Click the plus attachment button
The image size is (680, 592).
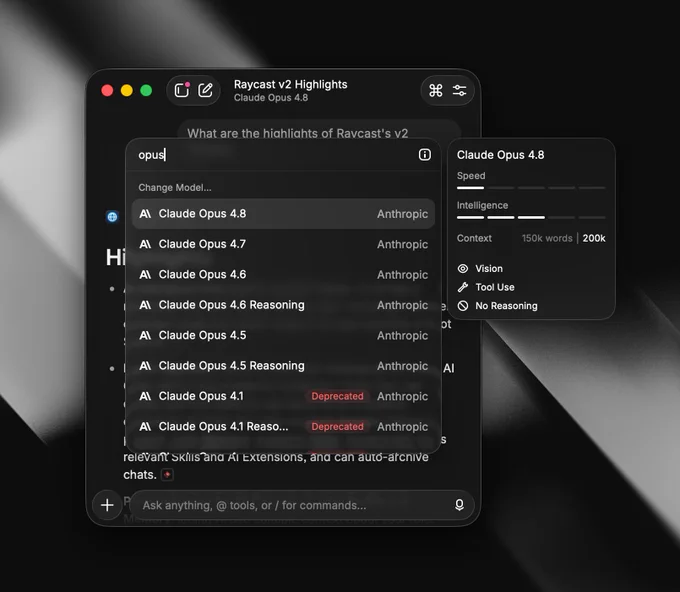coord(107,505)
